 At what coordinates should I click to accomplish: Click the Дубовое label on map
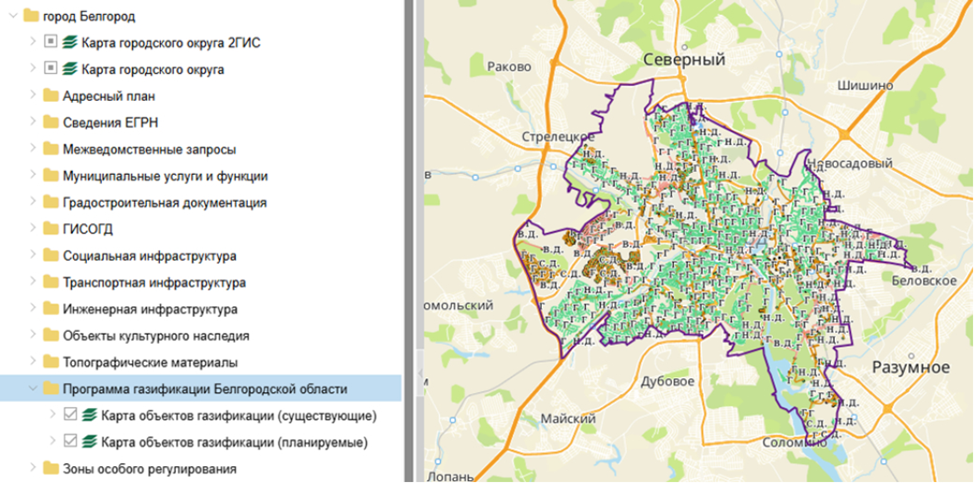tap(668, 381)
